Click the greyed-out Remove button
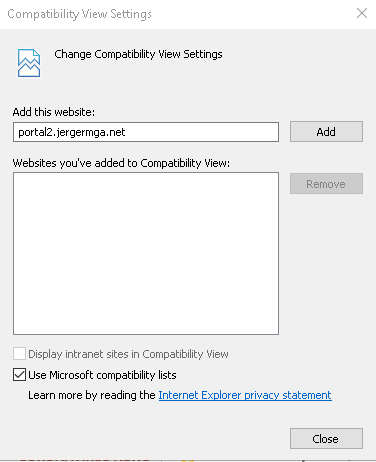 326,184
